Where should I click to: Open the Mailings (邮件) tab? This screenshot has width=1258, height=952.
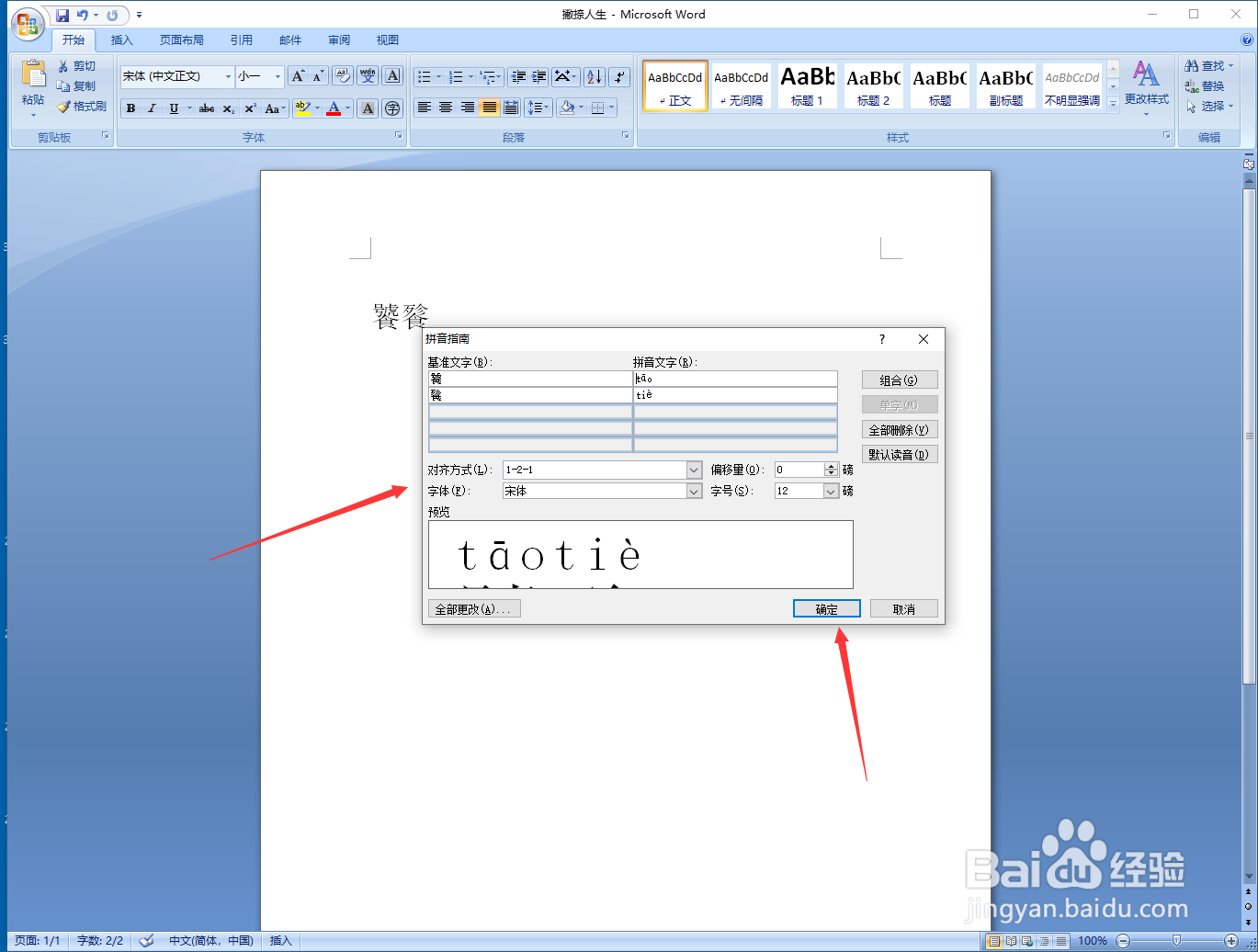290,40
